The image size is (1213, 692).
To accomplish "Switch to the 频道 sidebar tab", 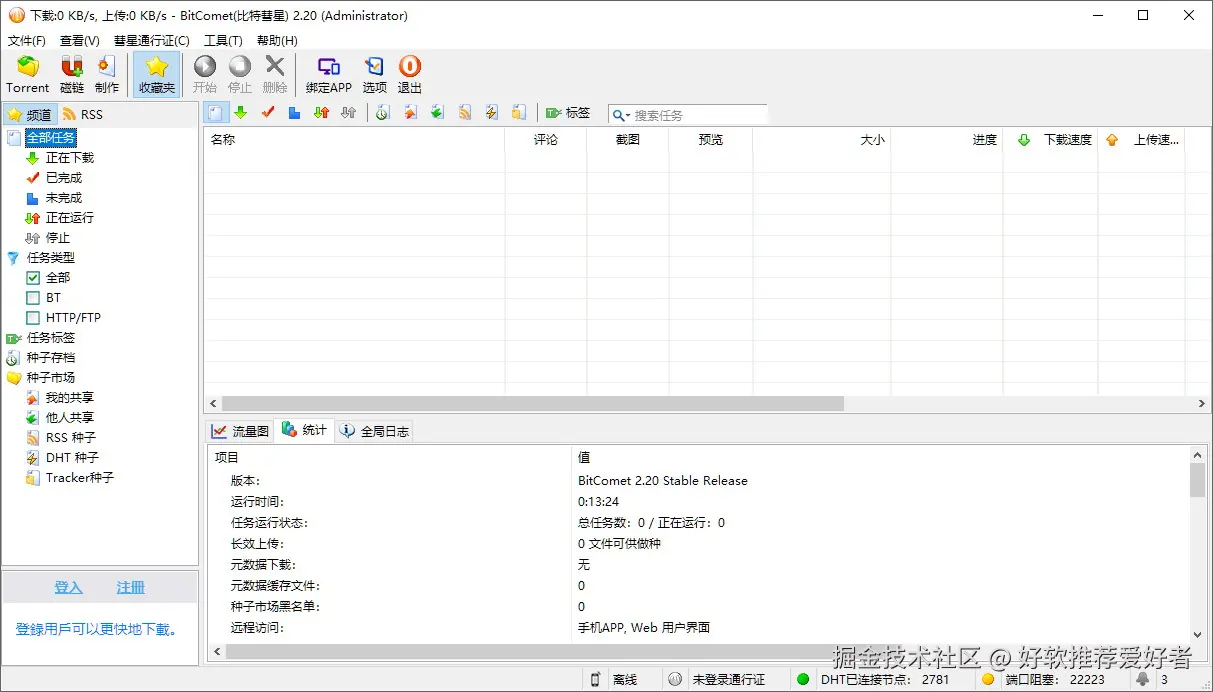I will (29, 114).
